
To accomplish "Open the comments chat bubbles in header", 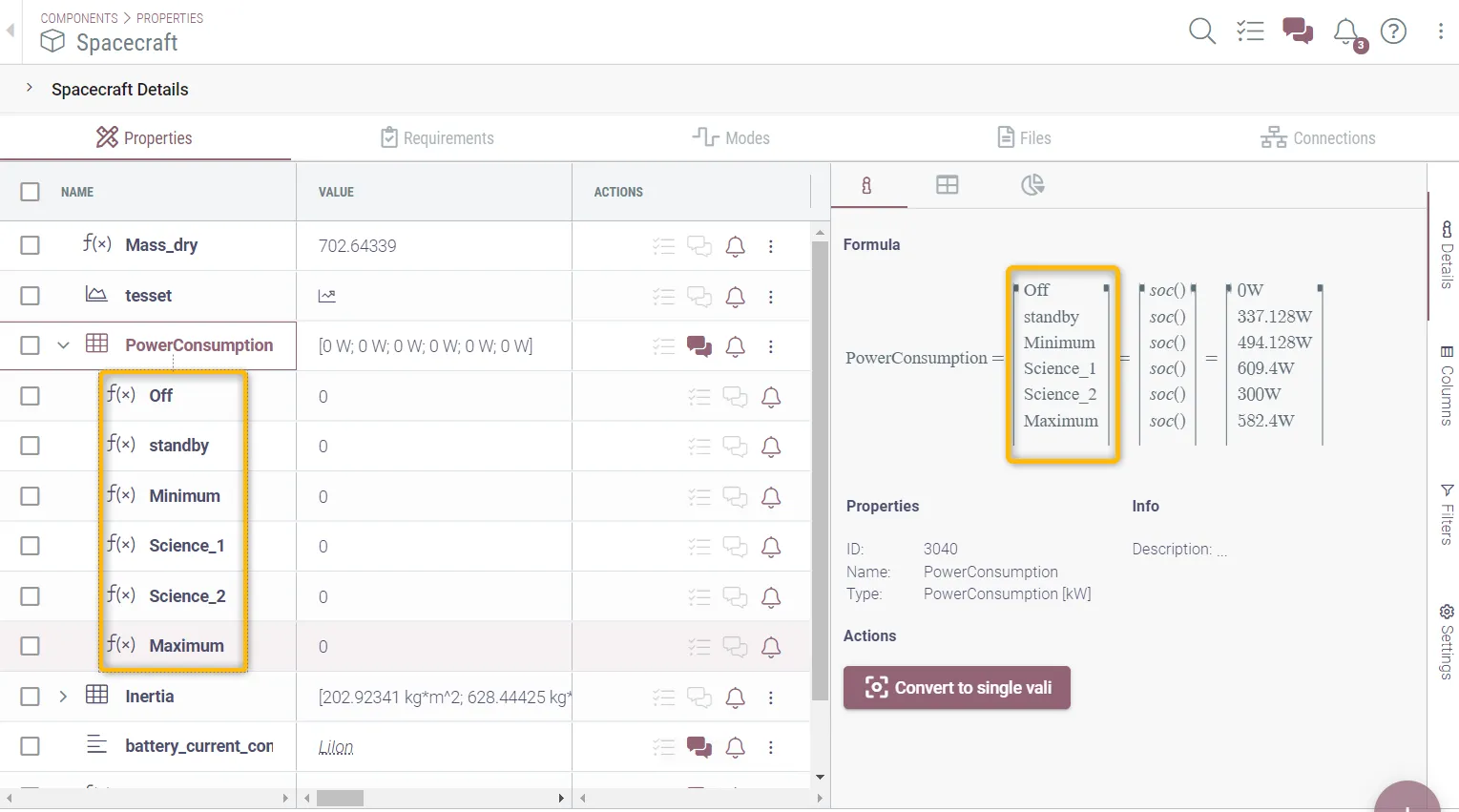I will pyautogui.click(x=1297, y=31).
